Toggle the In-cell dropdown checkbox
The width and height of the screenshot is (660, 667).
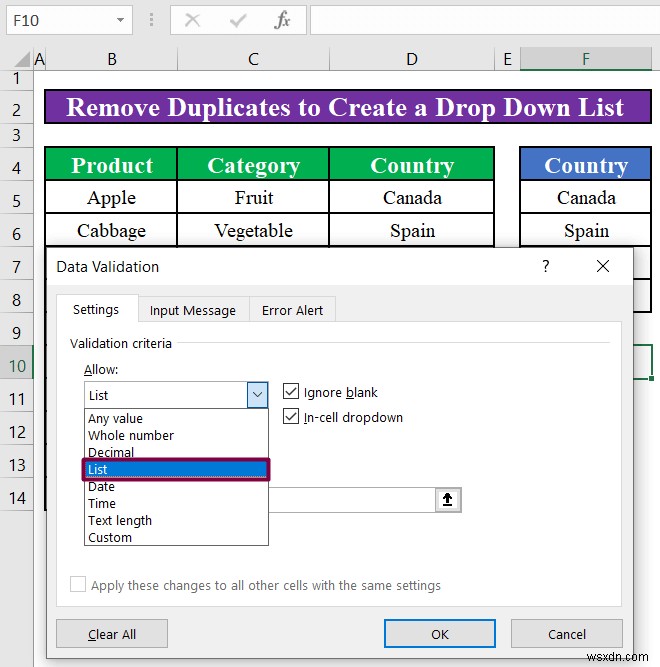click(291, 416)
